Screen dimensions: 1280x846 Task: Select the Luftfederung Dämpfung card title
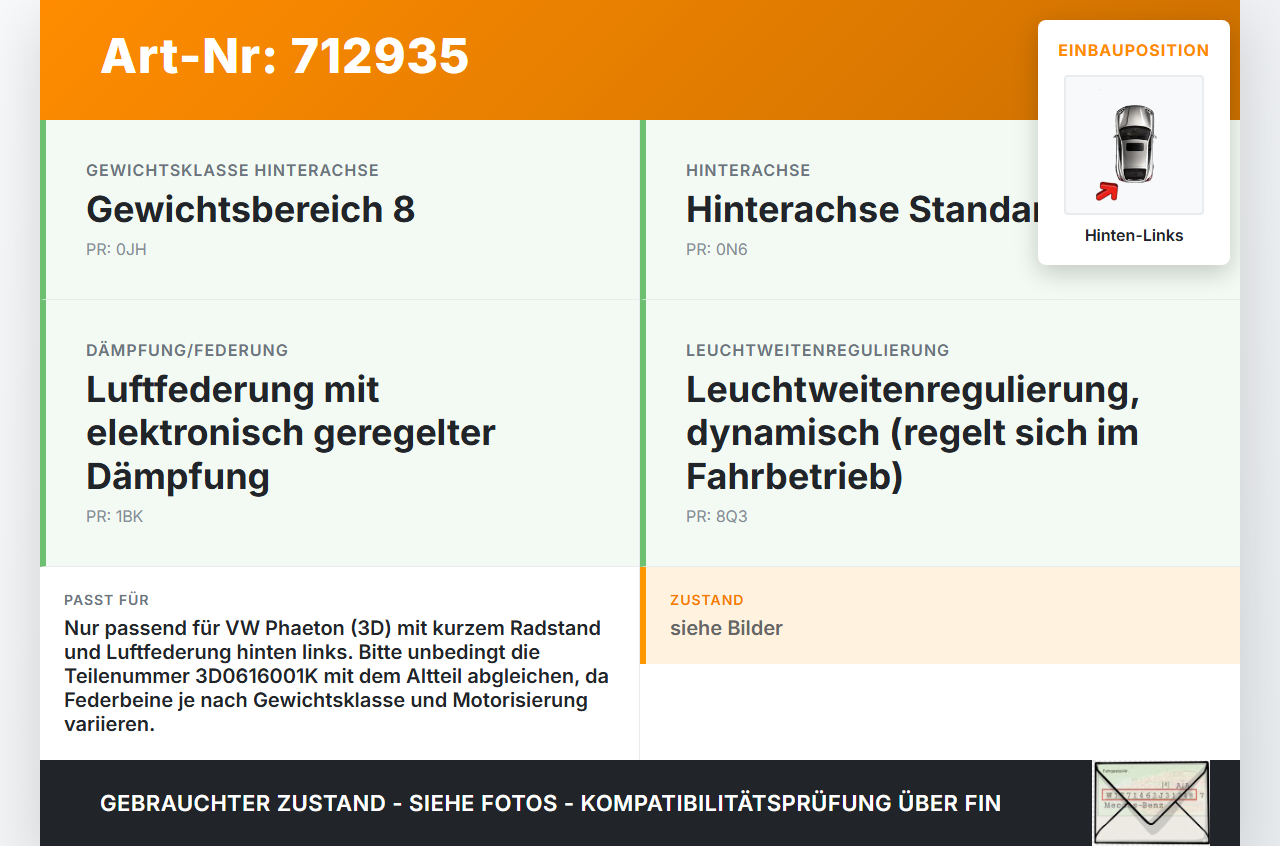point(291,432)
